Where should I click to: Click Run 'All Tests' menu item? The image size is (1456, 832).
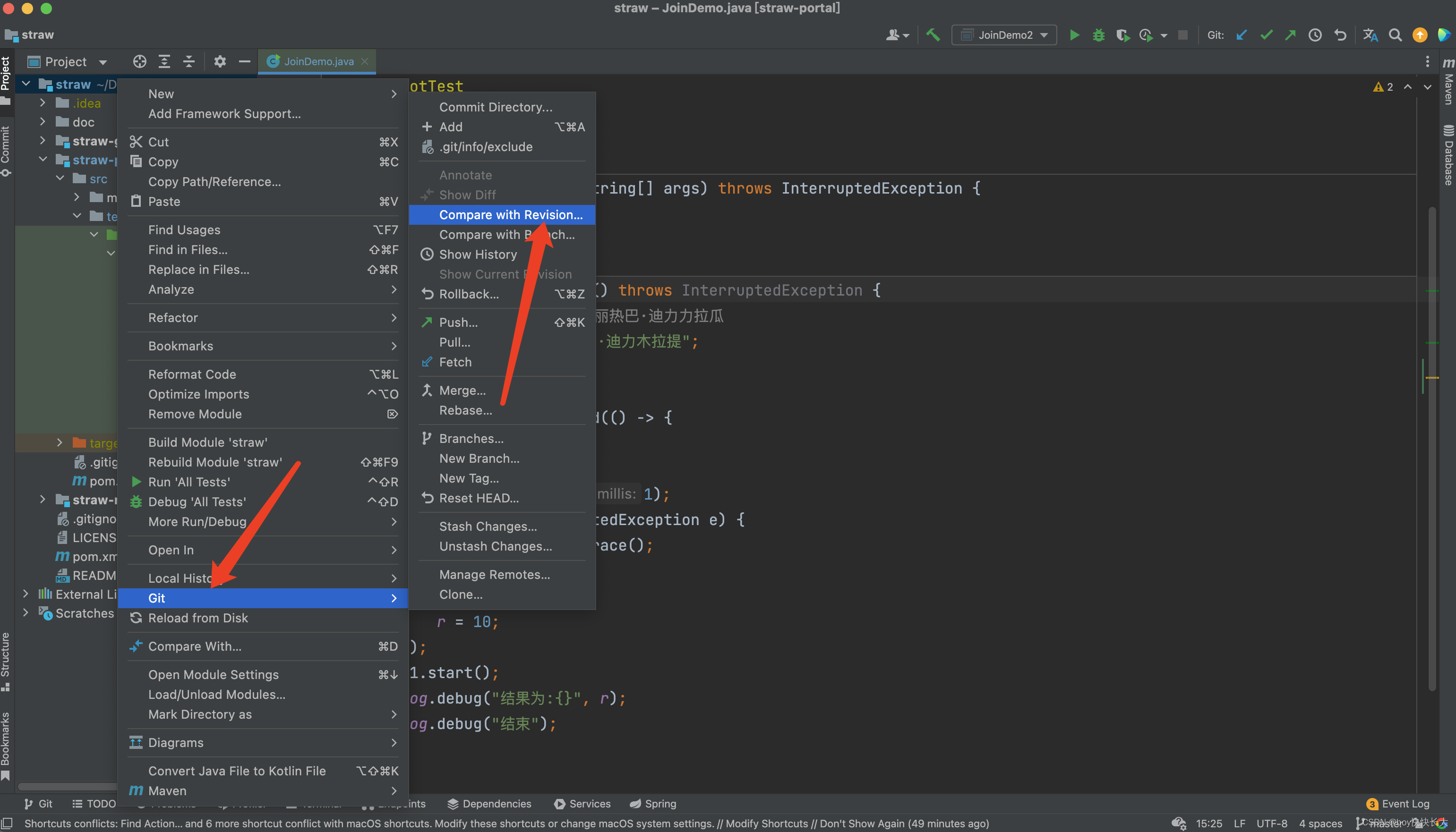(x=263, y=482)
